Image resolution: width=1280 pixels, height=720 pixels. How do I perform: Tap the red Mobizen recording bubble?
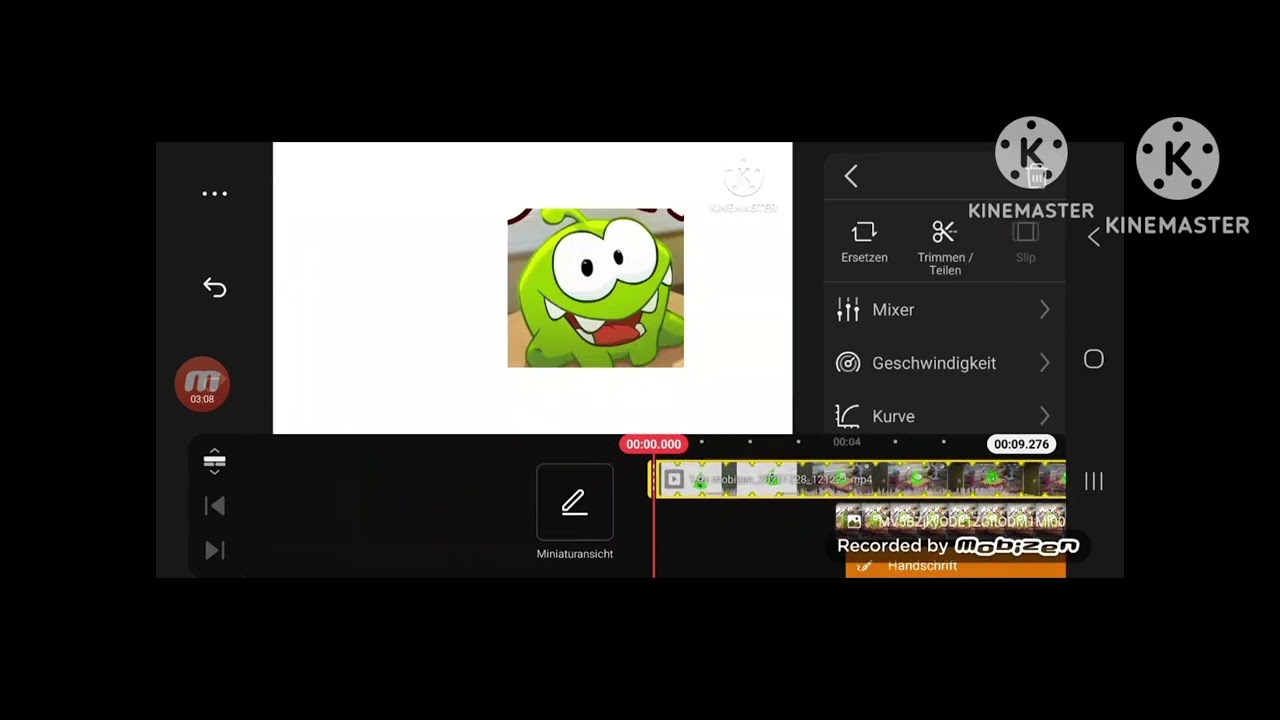tap(202, 384)
